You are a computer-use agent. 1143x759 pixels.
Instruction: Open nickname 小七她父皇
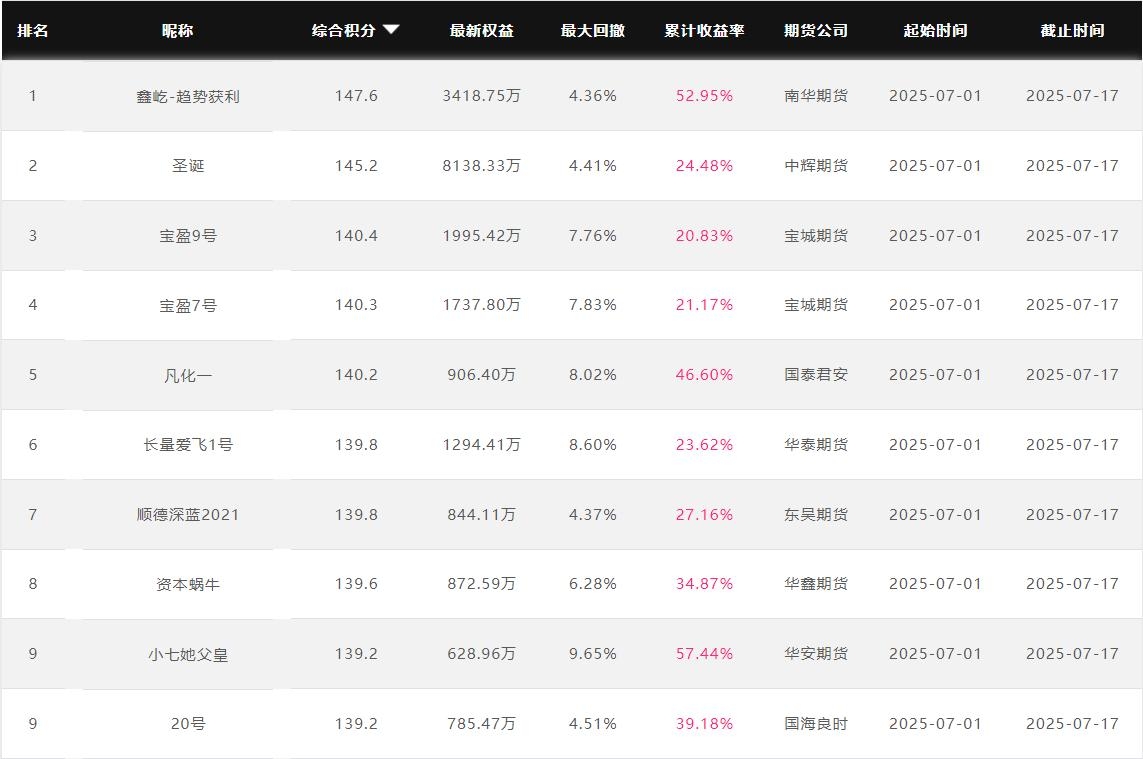point(188,654)
